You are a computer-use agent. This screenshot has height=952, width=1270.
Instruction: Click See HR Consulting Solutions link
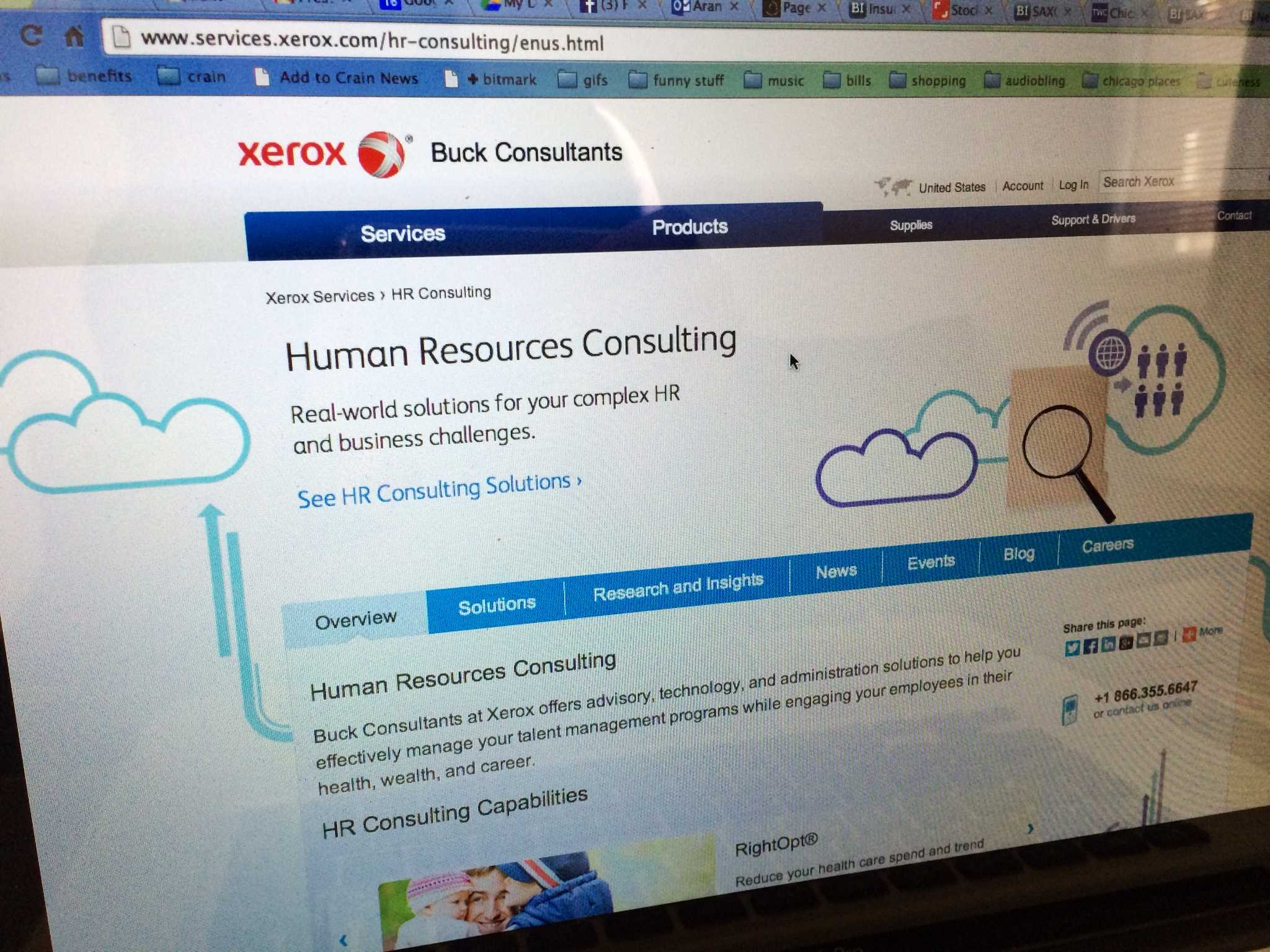440,490
